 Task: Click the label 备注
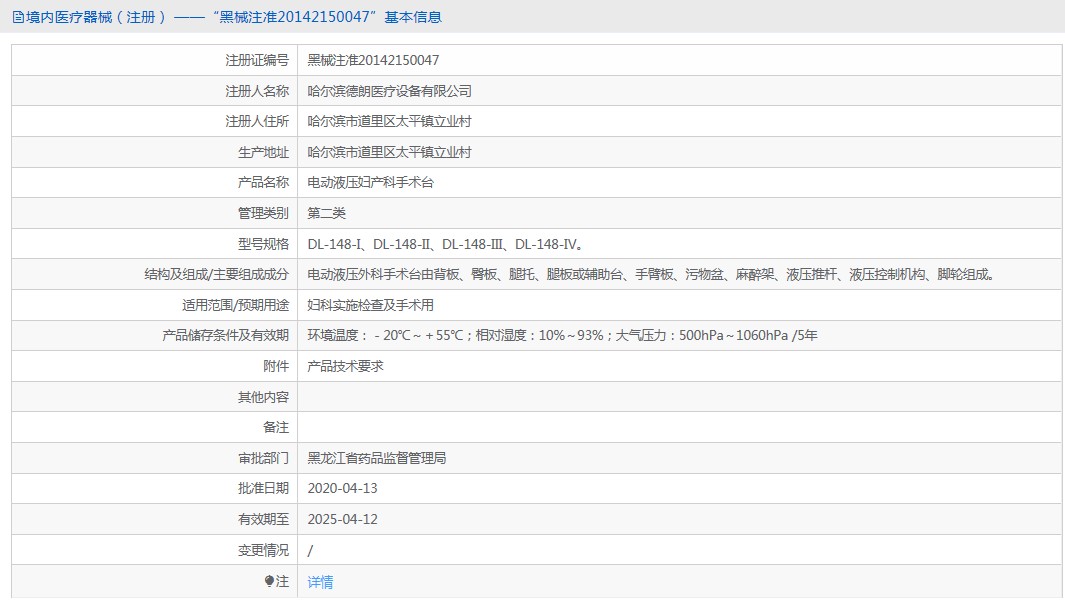[276, 427]
